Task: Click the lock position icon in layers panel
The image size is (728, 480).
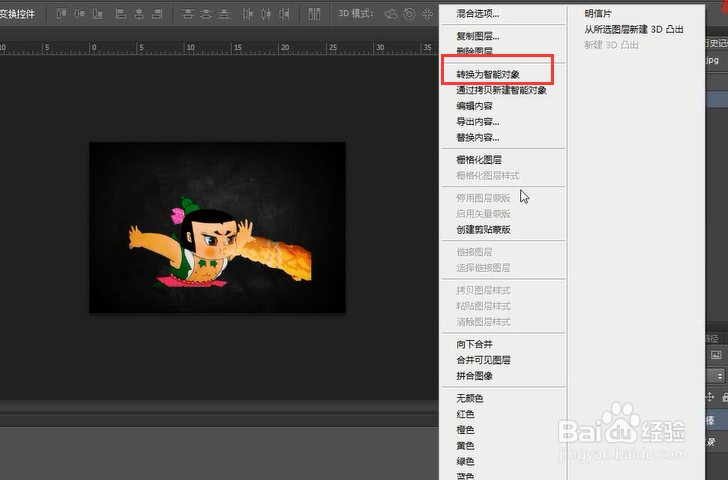Action: click(x=710, y=397)
